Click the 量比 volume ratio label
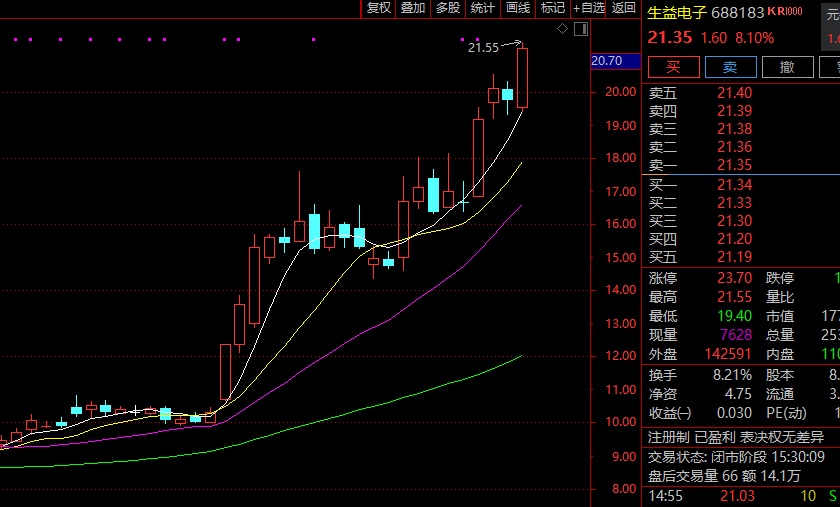The height and width of the screenshot is (507, 840). (779, 297)
